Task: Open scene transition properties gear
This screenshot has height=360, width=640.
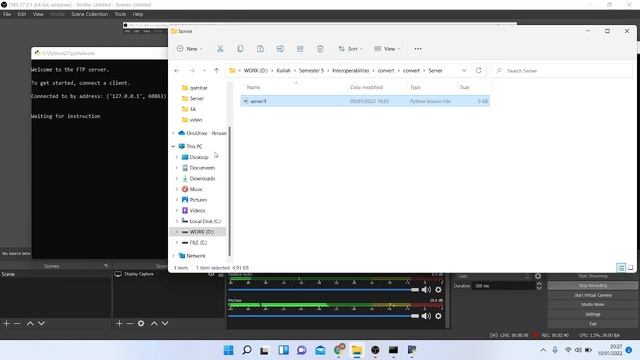Action: click(x=538, y=276)
